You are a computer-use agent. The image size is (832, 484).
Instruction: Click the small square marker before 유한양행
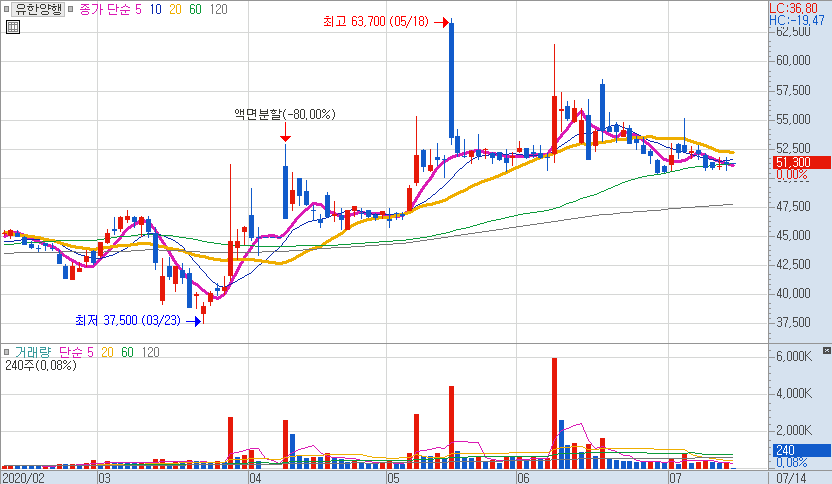tap(7, 9)
